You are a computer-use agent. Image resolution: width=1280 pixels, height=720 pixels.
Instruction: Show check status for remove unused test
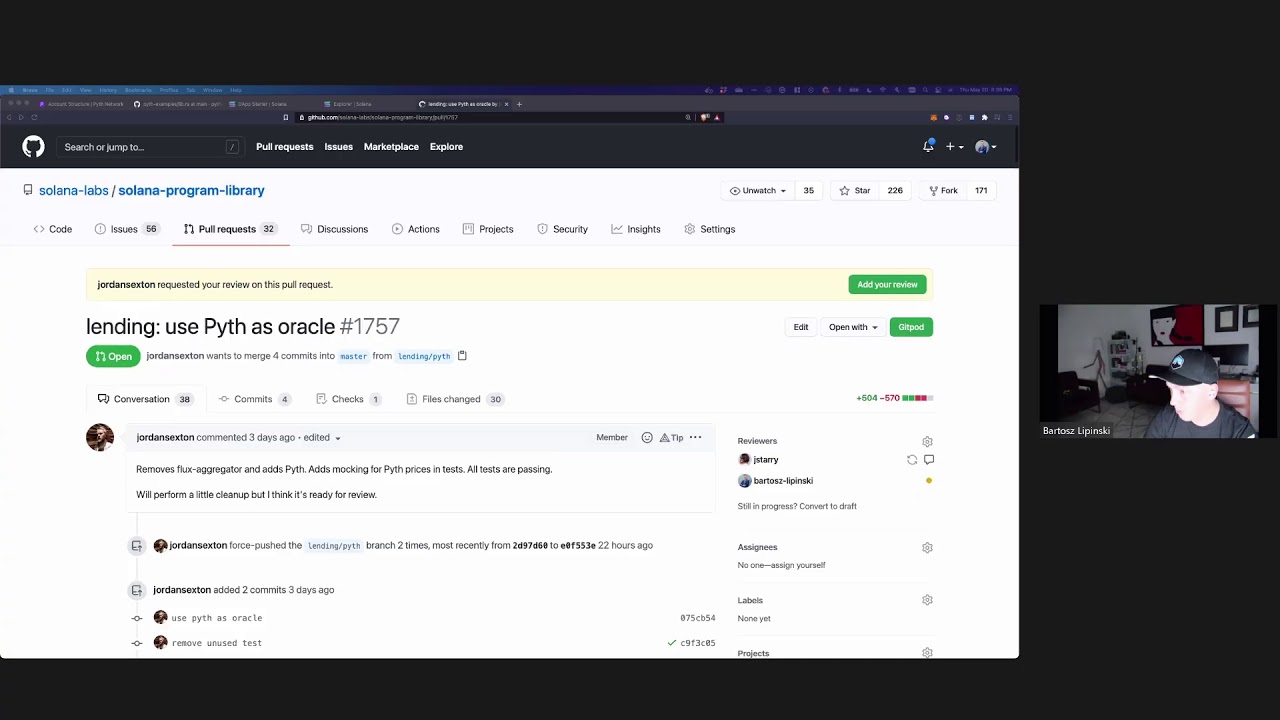coord(672,643)
